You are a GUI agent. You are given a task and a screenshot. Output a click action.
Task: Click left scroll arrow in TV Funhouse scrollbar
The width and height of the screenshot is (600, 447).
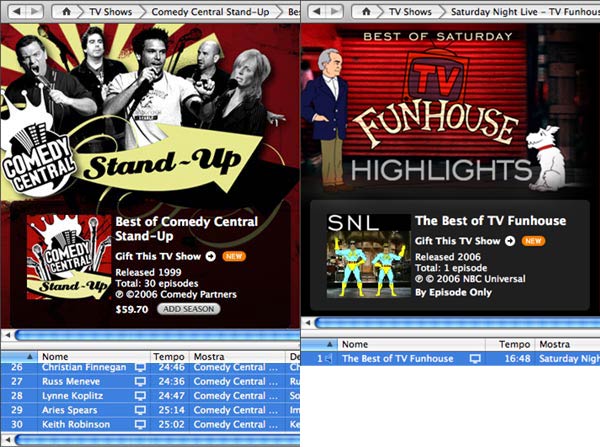(x=308, y=323)
